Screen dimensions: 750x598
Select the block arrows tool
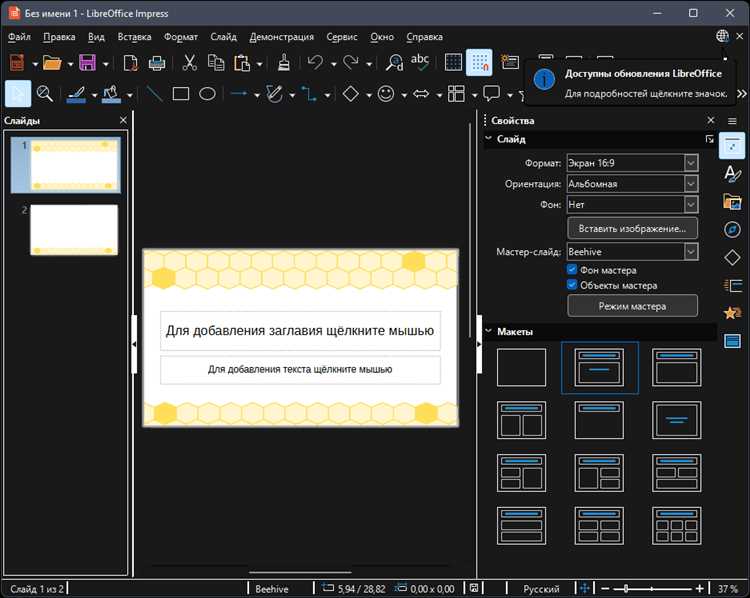(x=421, y=94)
